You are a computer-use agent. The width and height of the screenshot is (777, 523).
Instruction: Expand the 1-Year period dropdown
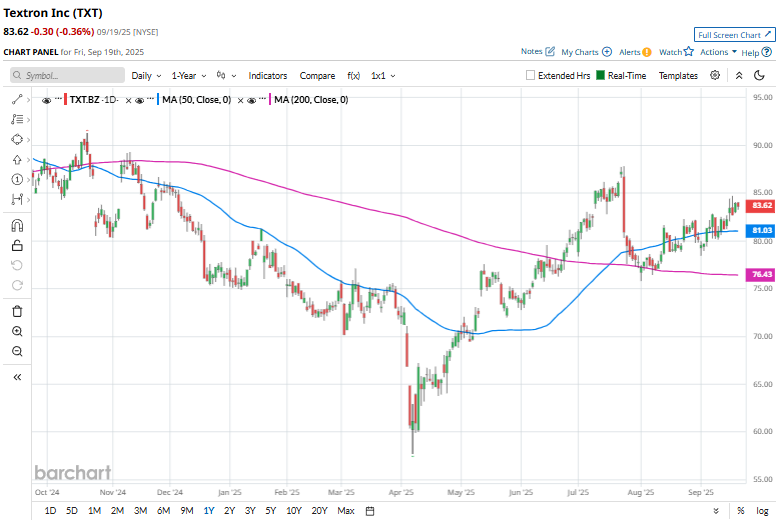(189, 75)
